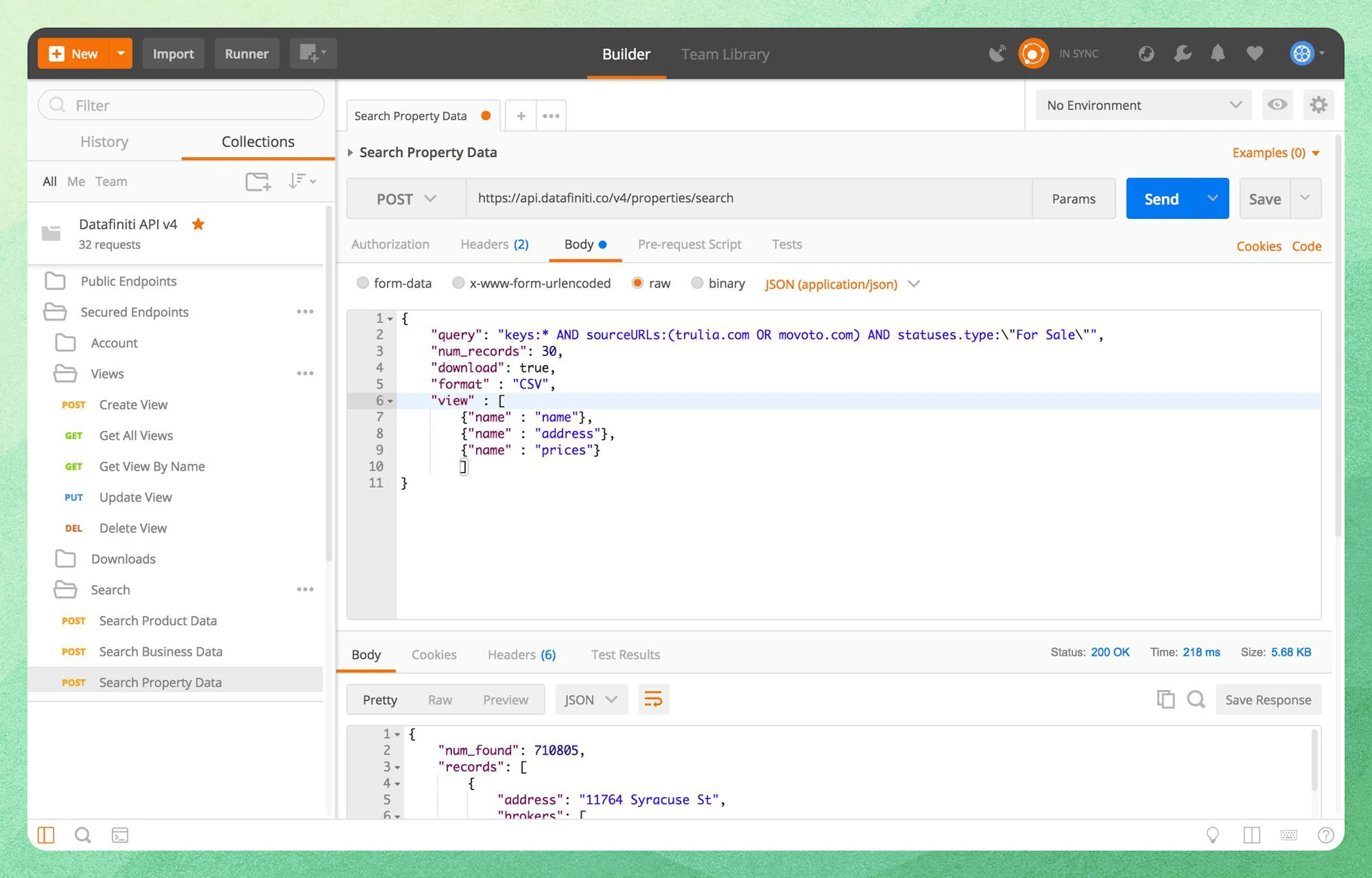Open the POST method dropdown
Image resolution: width=1372 pixels, height=878 pixels.
point(406,199)
